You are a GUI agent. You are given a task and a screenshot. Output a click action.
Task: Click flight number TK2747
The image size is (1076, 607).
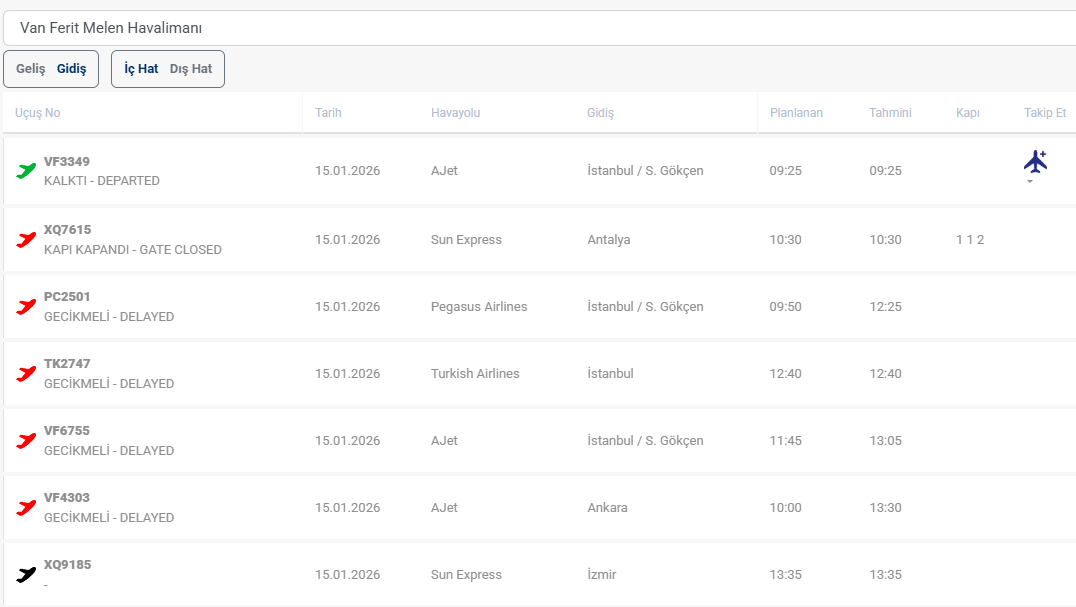[x=67, y=364]
